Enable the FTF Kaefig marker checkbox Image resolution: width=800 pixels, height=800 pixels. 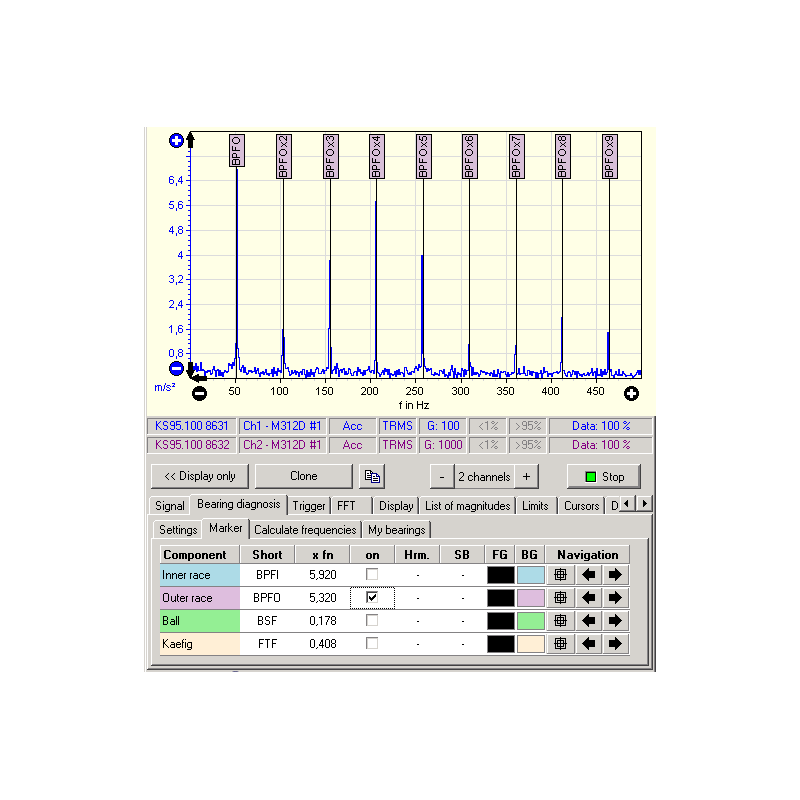pyautogui.click(x=372, y=643)
